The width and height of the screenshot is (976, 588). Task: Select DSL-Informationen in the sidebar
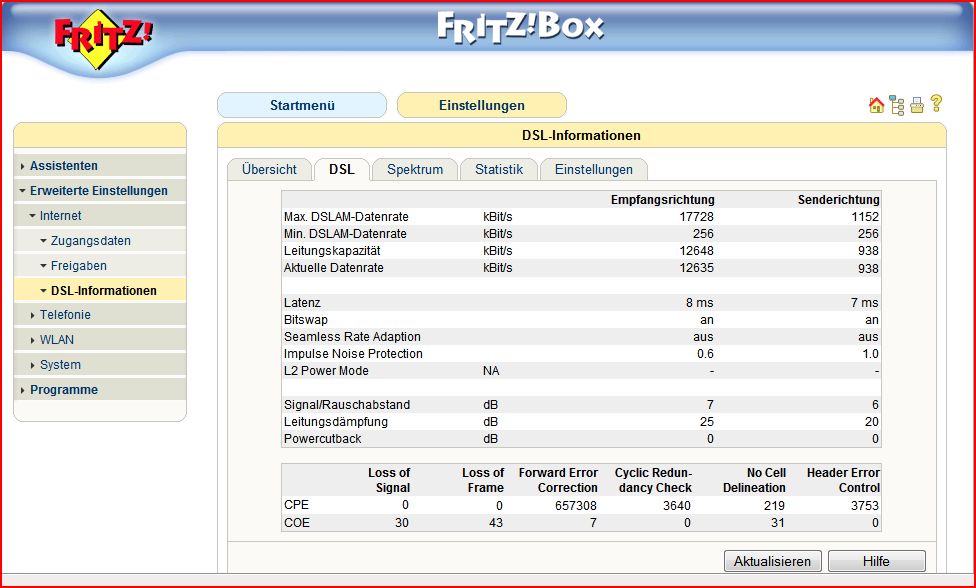(x=103, y=290)
